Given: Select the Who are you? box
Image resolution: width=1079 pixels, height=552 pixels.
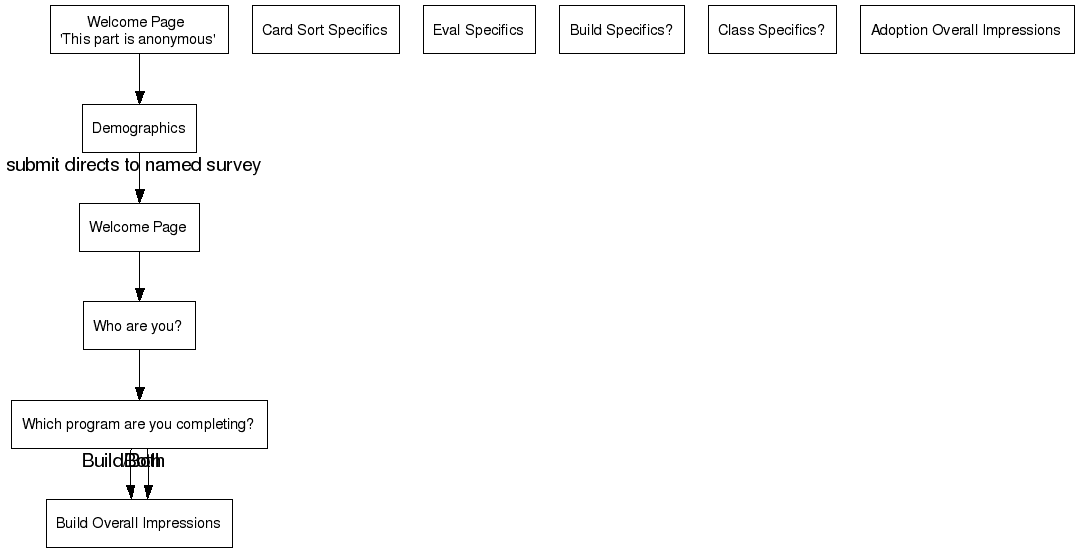Looking at the screenshot, I should tap(139, 326).
